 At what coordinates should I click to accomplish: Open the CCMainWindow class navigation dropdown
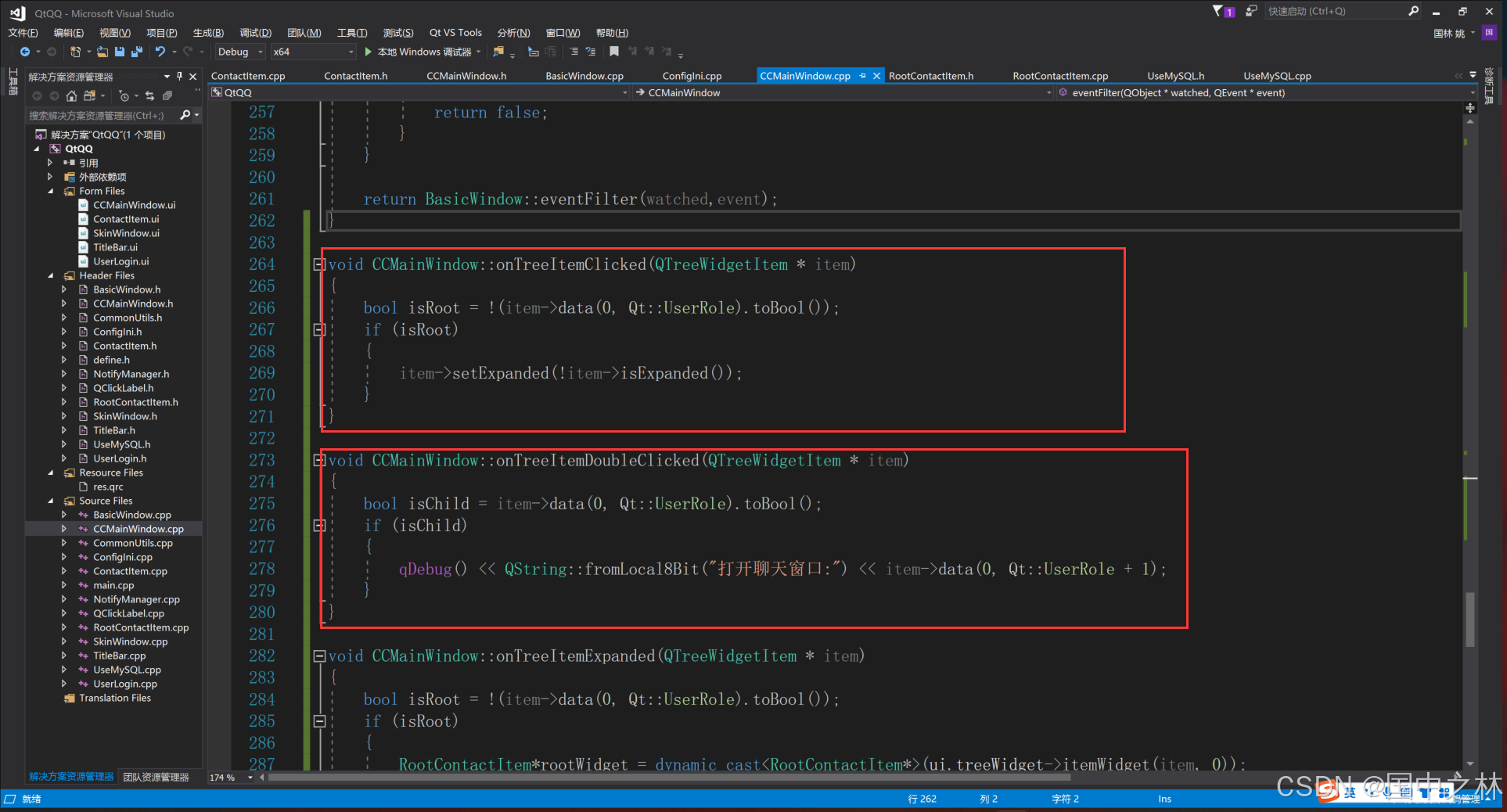pyautogui.click(x=843, y=92)
